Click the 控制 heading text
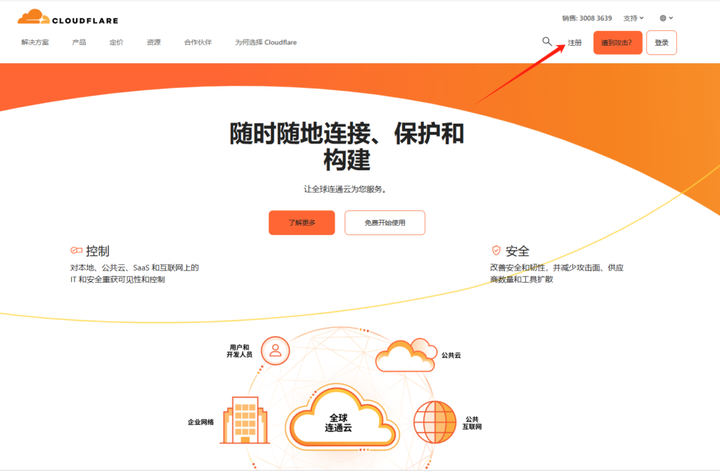The image size is (720, 471). coord(97,251)
